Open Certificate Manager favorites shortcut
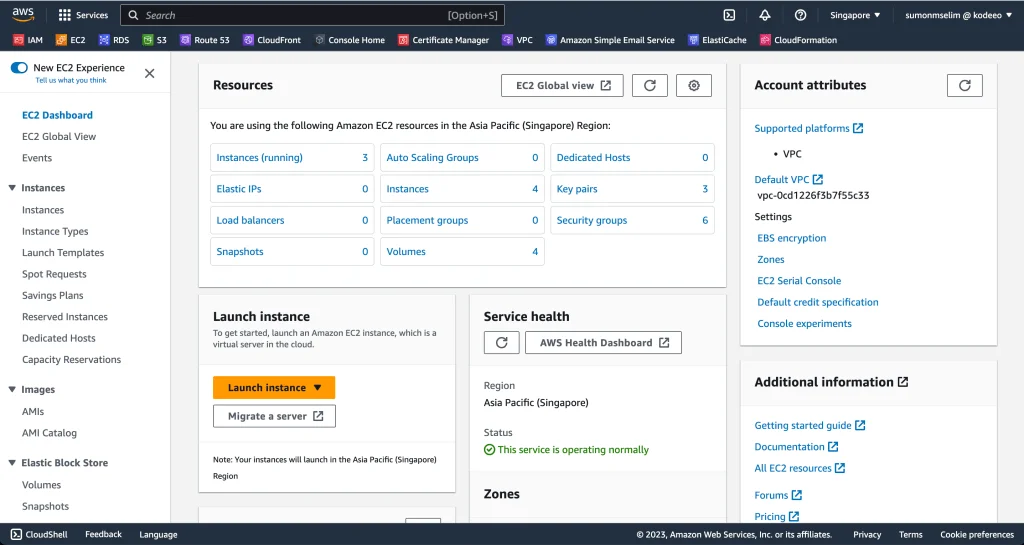1024x545 pixels. click(443, 40)
